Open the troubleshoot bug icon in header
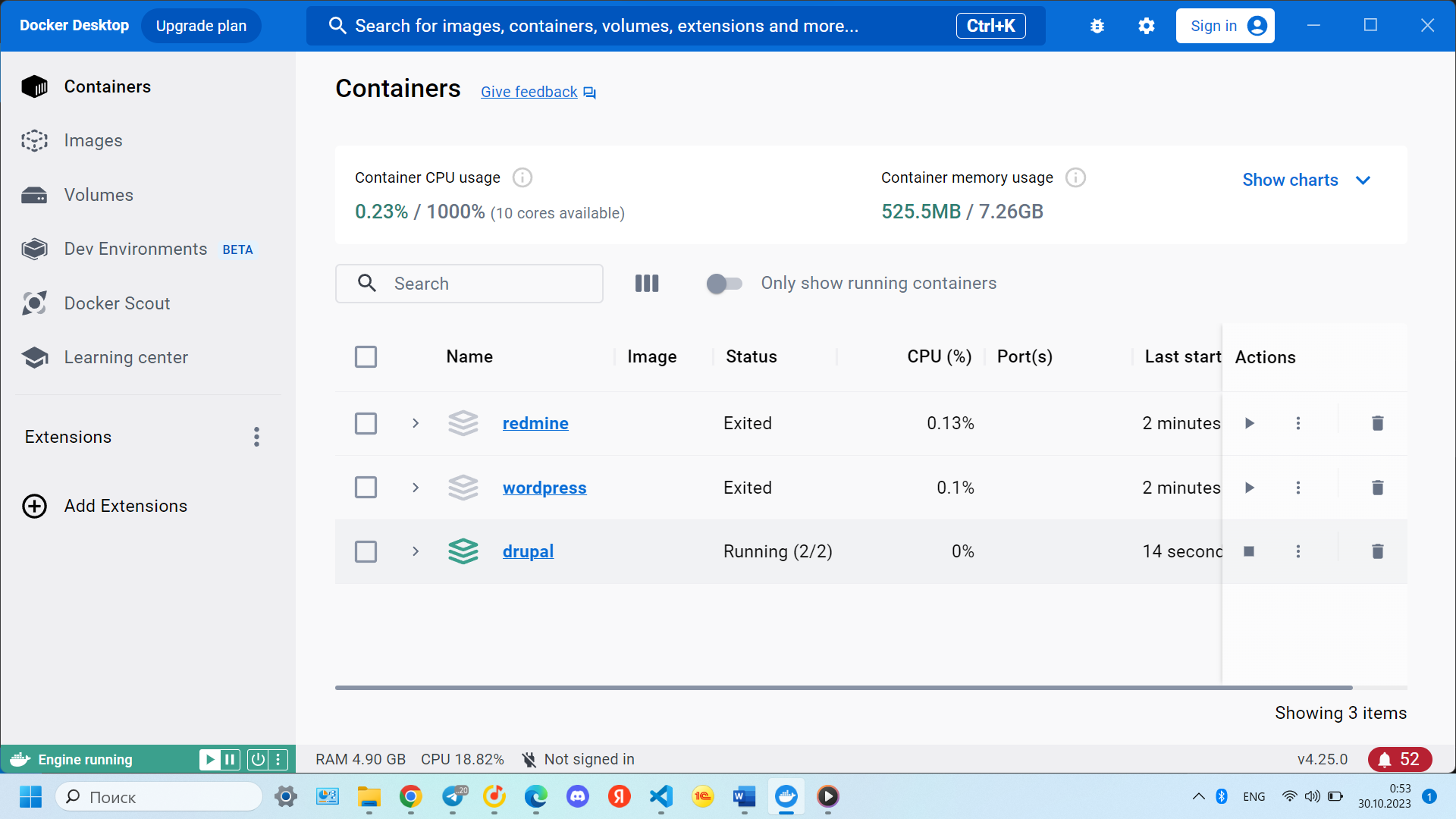The width and height of the screenshot is (1456, 819). coord(1097,26)
